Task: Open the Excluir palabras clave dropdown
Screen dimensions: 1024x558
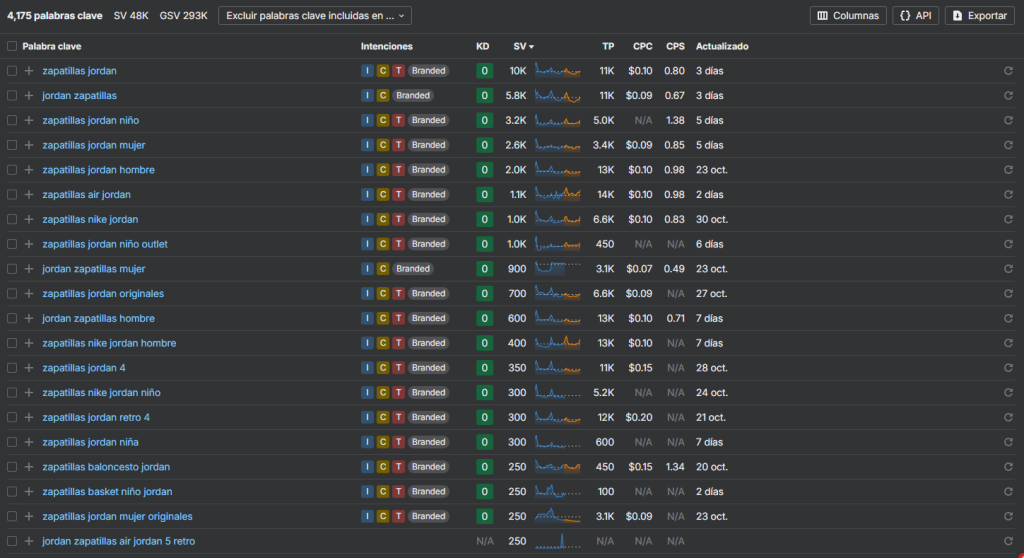Action: pos(315,16)
